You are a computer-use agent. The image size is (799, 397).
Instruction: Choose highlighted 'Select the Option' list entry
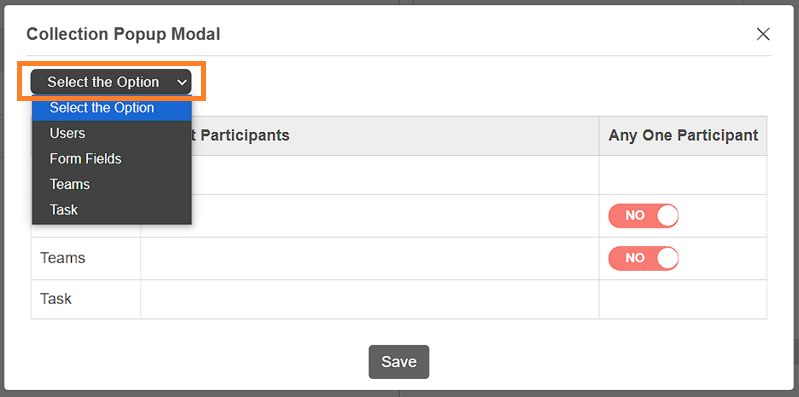point(112,108)
